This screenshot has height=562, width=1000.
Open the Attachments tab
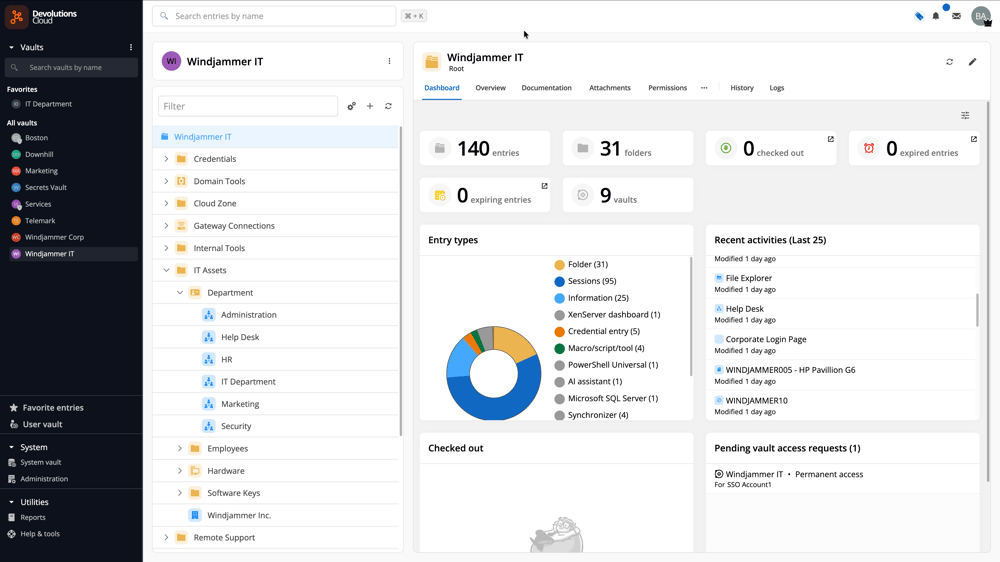[x=610, y=88]
